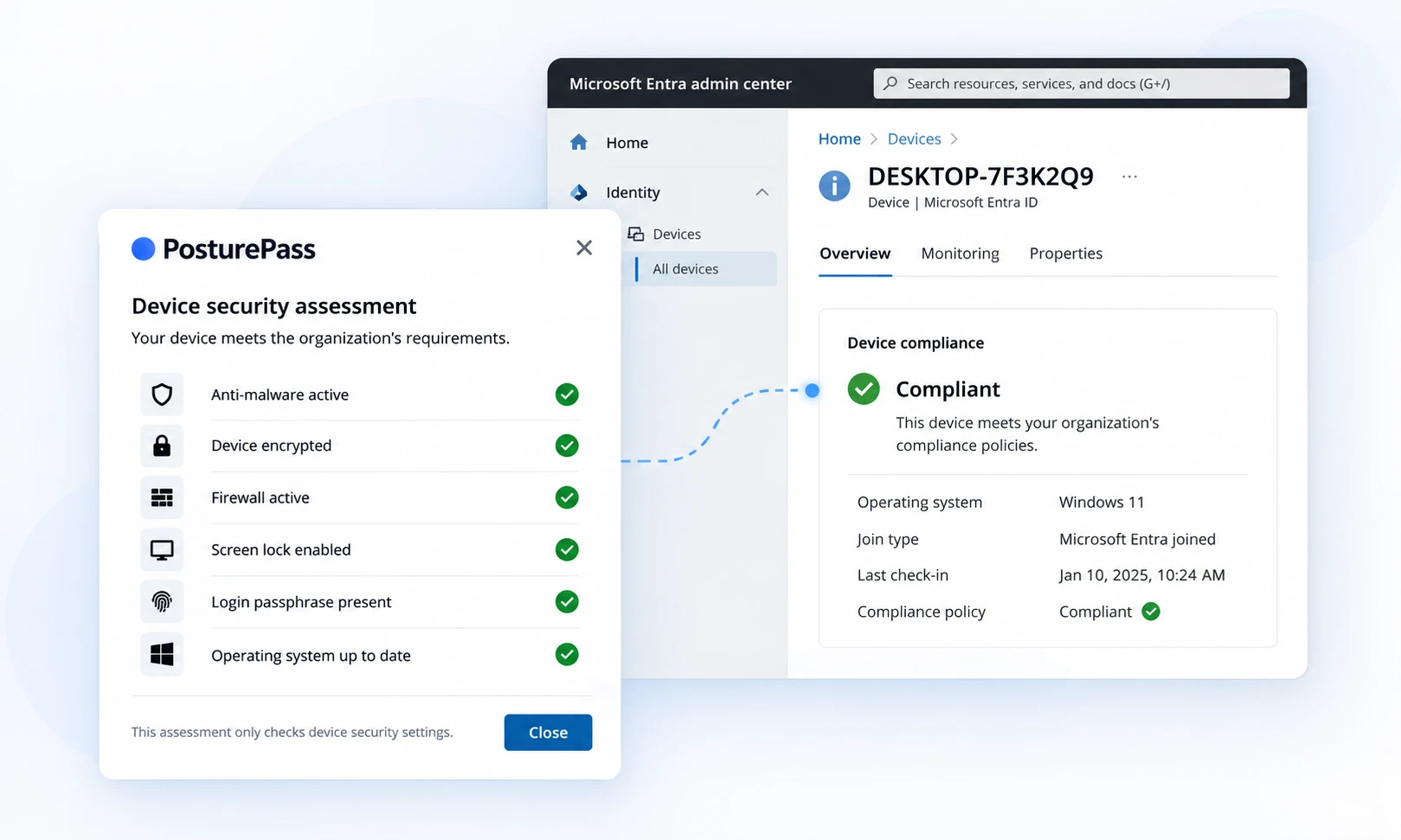This screenshot has height=840, width=1401.
Task: Click the Windows 11 operating system value
Action: click(1102, 503)
